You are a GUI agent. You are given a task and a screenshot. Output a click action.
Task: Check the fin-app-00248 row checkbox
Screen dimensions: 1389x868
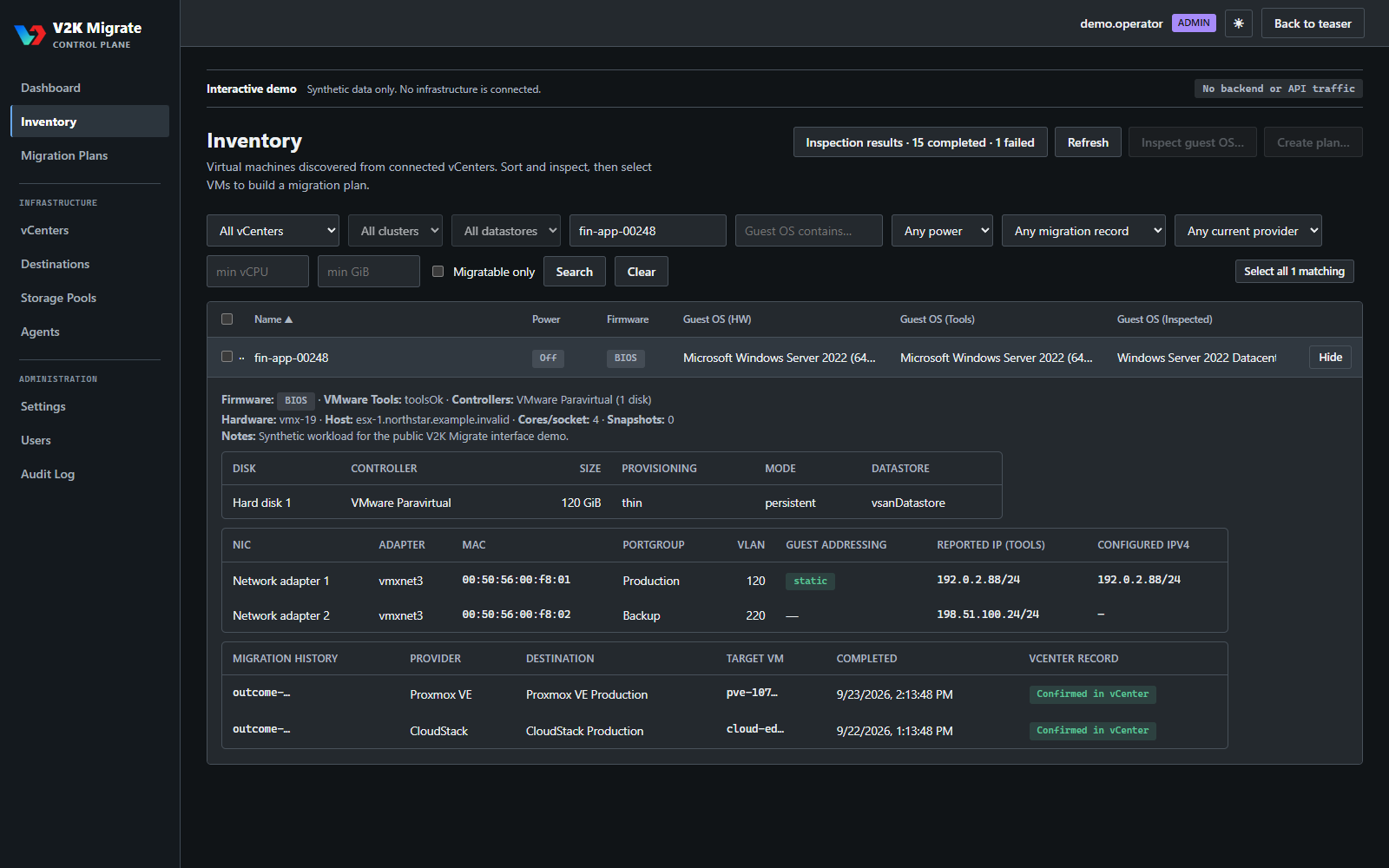point(227,357)
